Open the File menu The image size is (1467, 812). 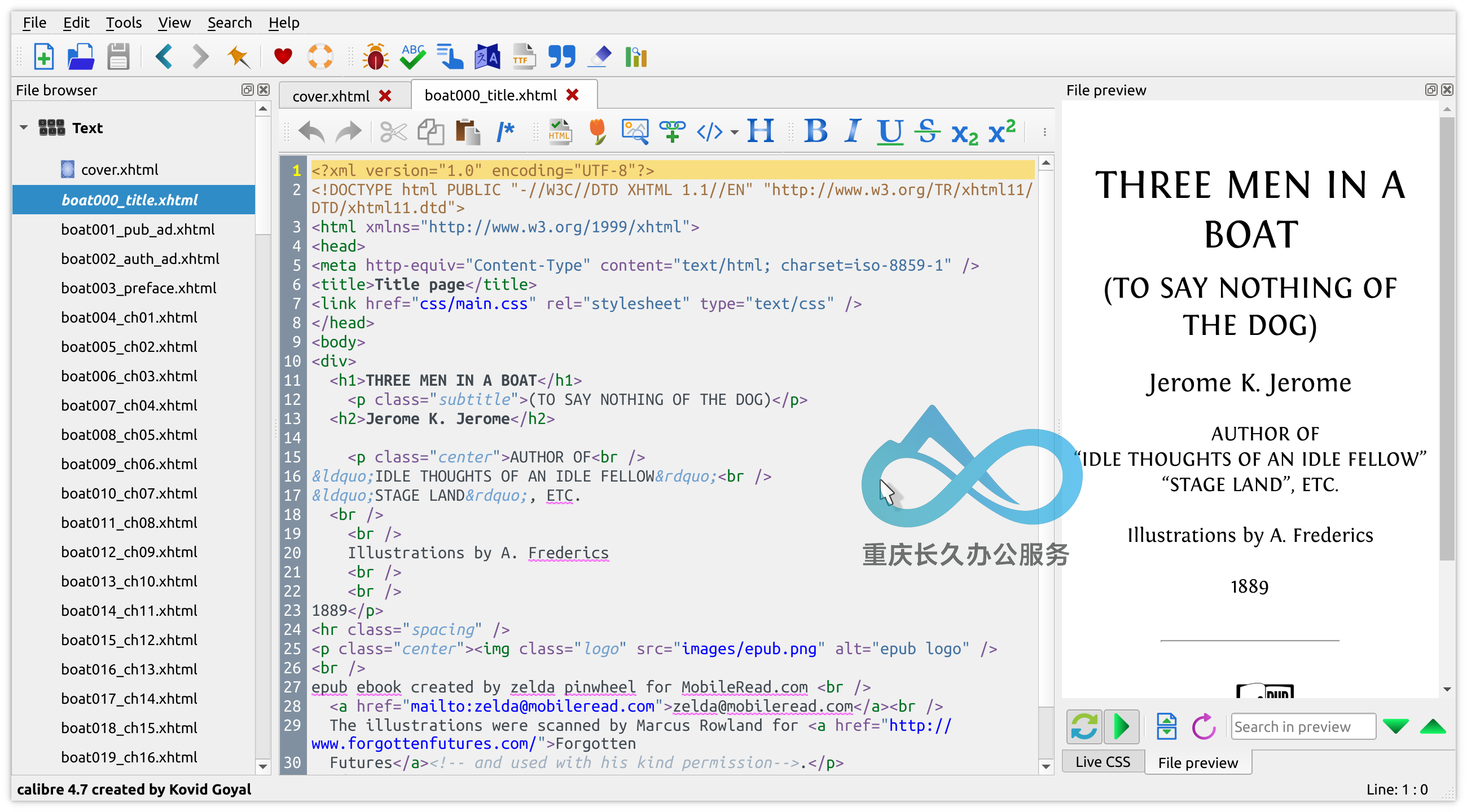34,23
